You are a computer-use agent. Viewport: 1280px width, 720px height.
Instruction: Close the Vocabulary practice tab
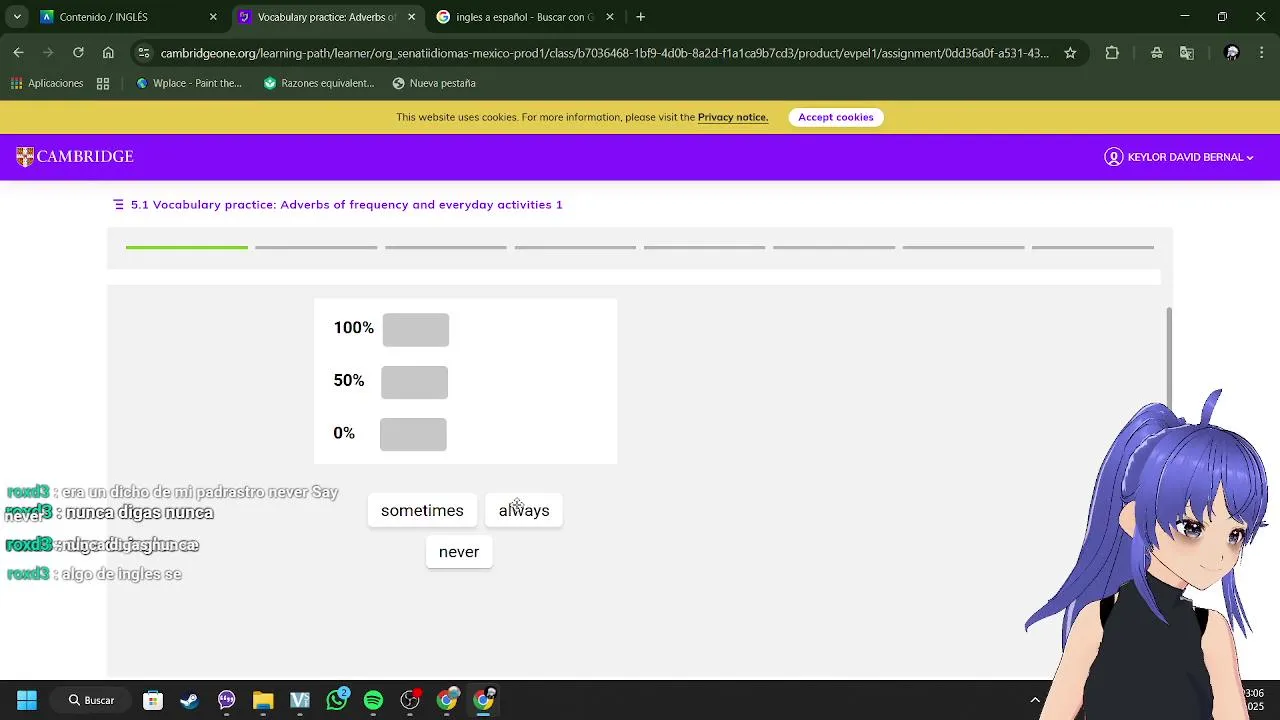[x=411, y=17]
